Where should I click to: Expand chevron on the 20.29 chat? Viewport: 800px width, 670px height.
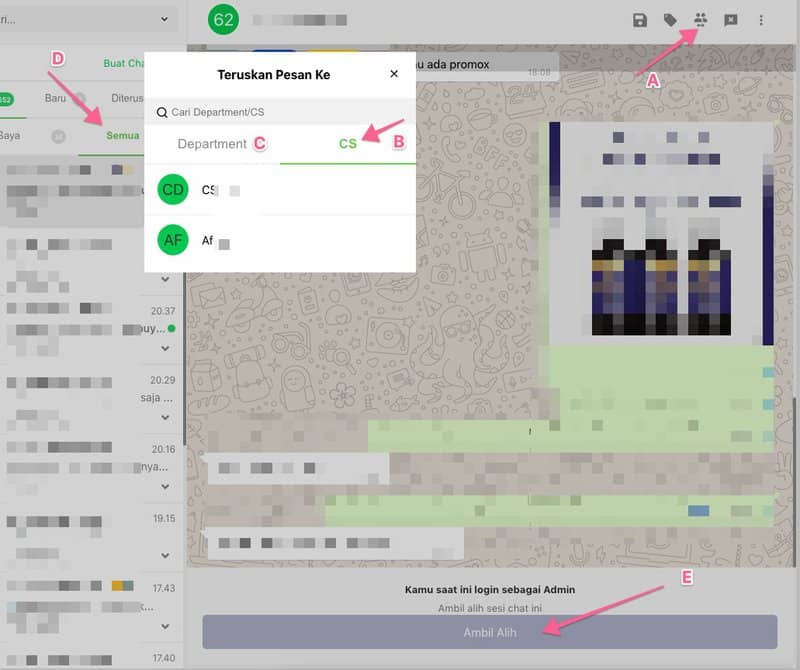(164, 418)
